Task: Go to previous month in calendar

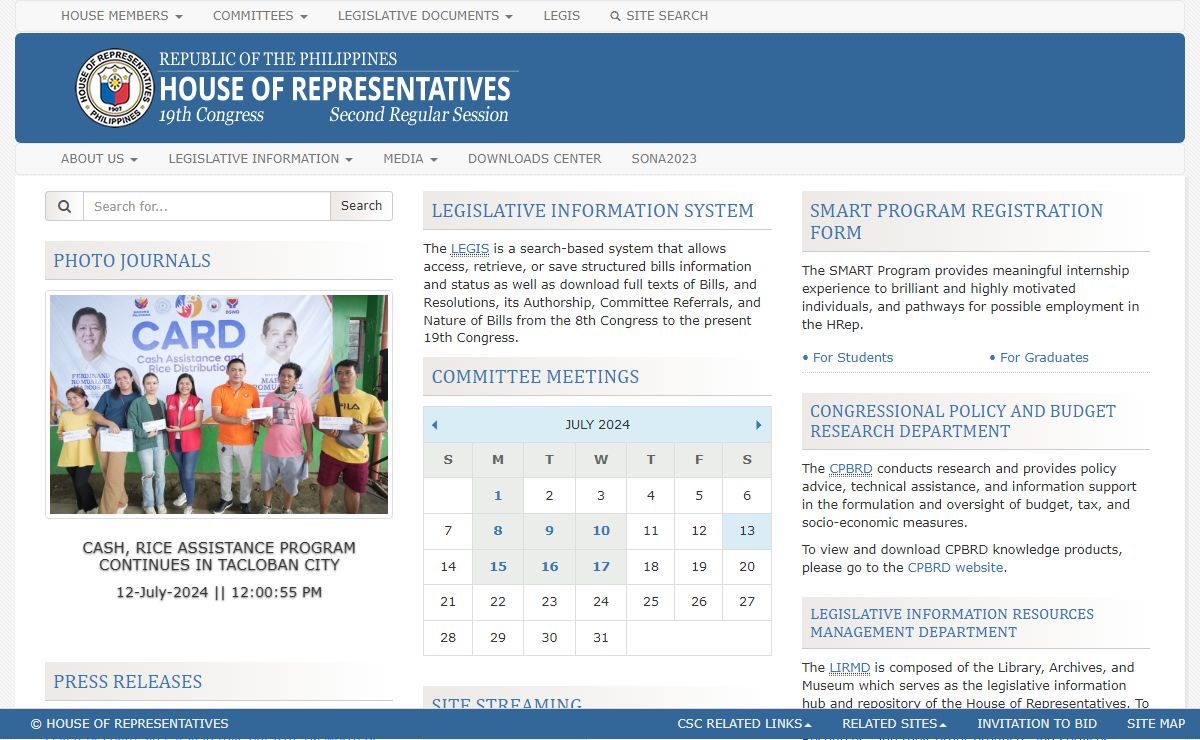Action: (x=434, y=425)
